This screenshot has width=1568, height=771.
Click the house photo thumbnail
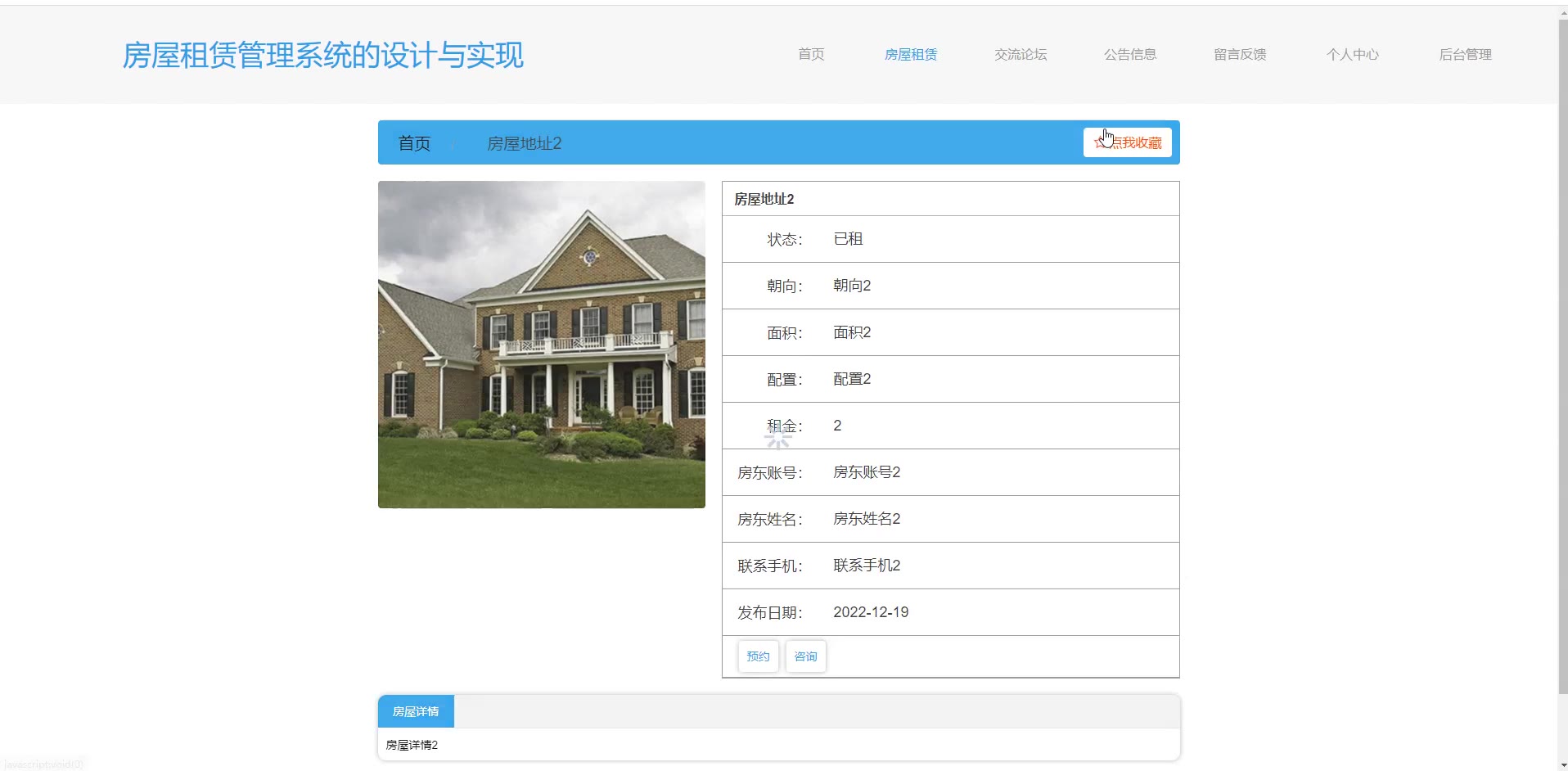point(542,345)
